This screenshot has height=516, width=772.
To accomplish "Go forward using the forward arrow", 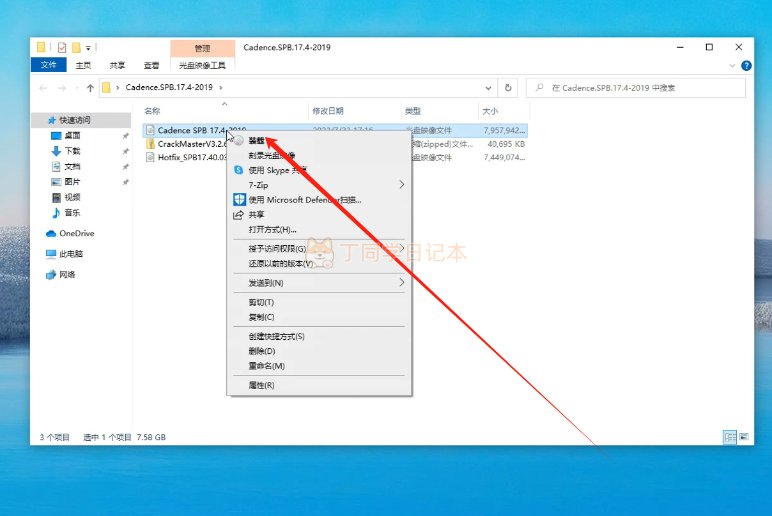I will point(62,88).
